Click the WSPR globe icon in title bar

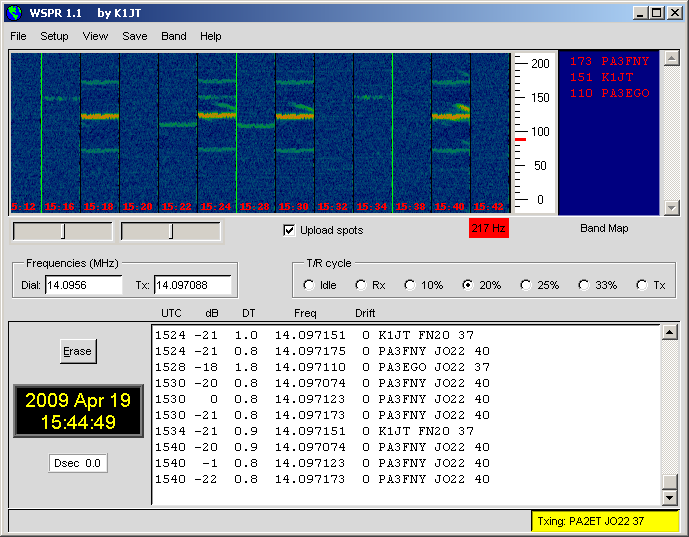[13, 13]
